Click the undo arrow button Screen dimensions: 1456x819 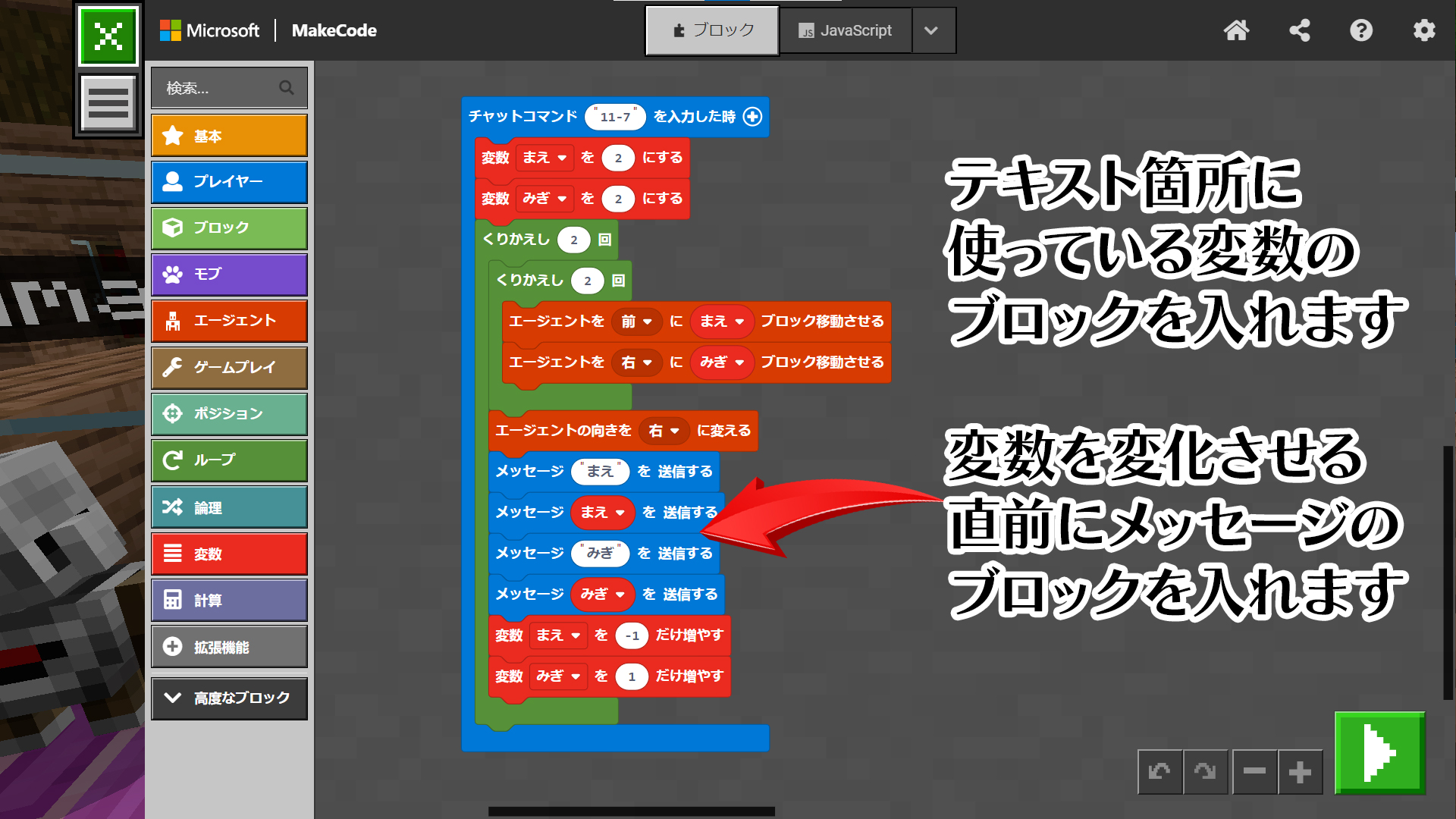tap(1159, 772)
